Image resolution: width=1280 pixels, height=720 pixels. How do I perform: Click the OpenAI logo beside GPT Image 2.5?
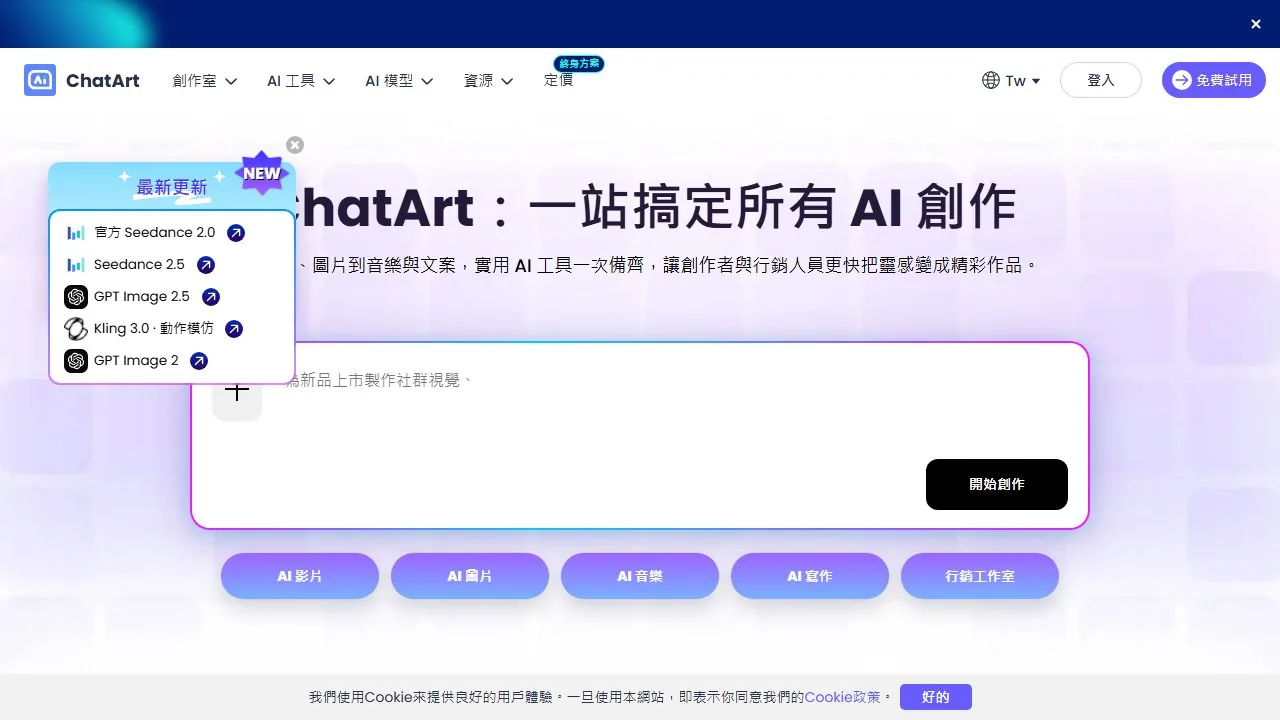[x=76, y=297]
